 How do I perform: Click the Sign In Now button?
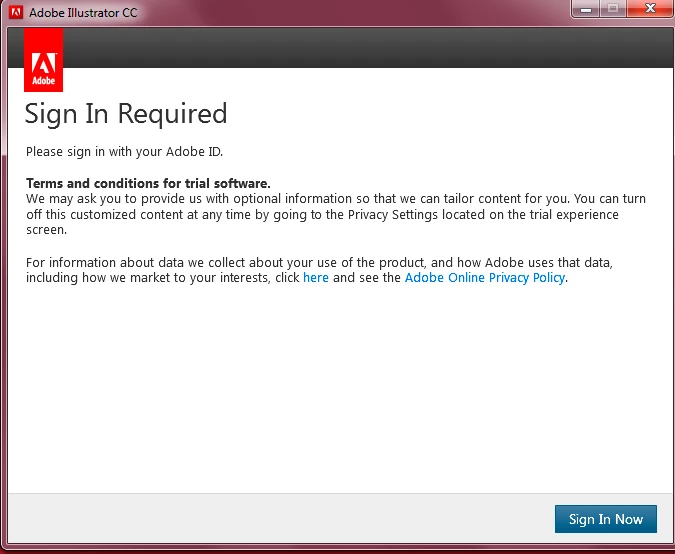pos(606,519)
